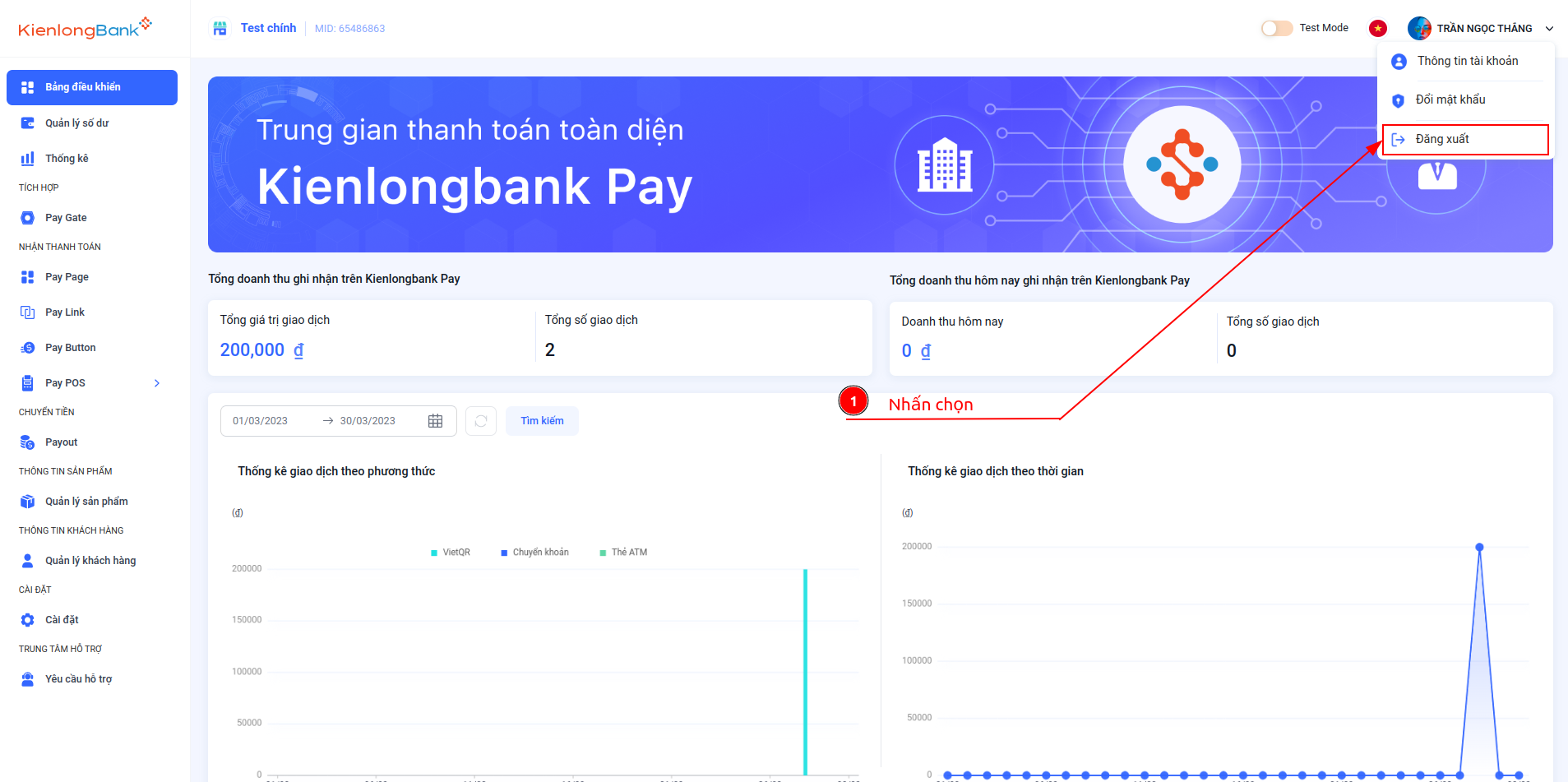Image resolution: width=1568 pixels, height=782 pixels.
Task: Open Cài đặt settings in sidebar
Action: (92, 620)
